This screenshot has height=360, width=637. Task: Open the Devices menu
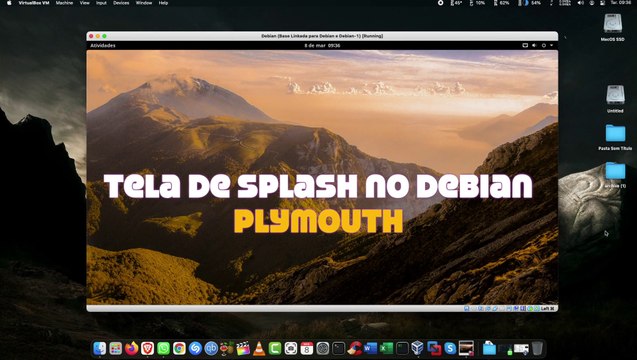point(121,3)
